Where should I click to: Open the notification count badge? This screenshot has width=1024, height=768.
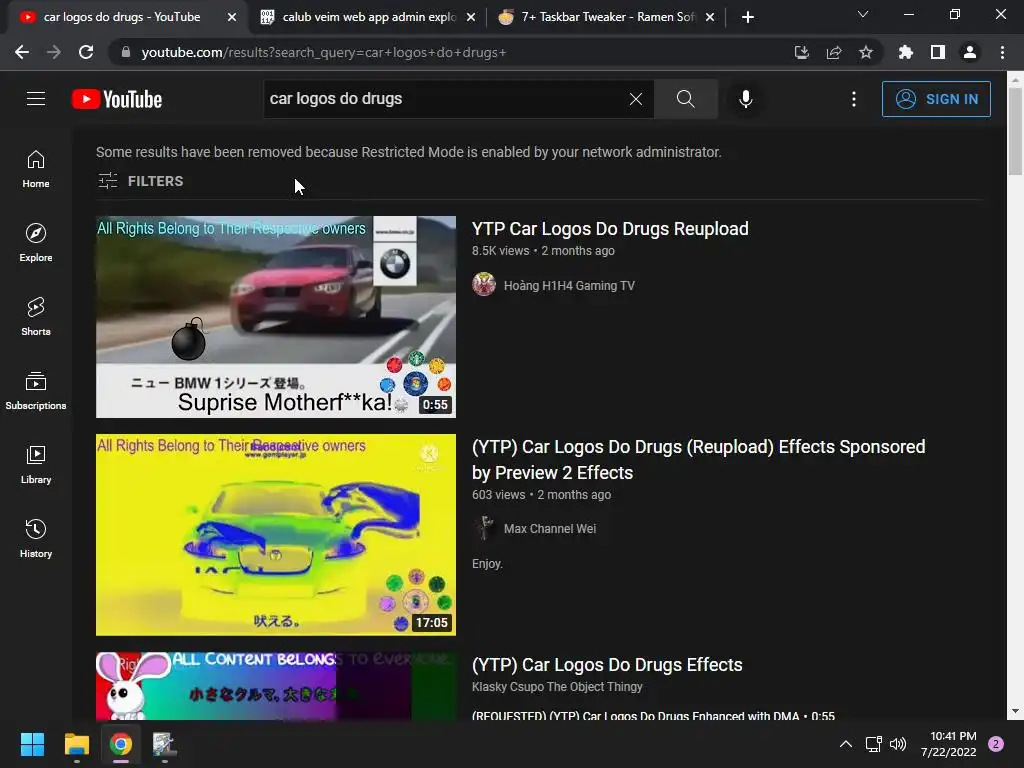[996, 744]
